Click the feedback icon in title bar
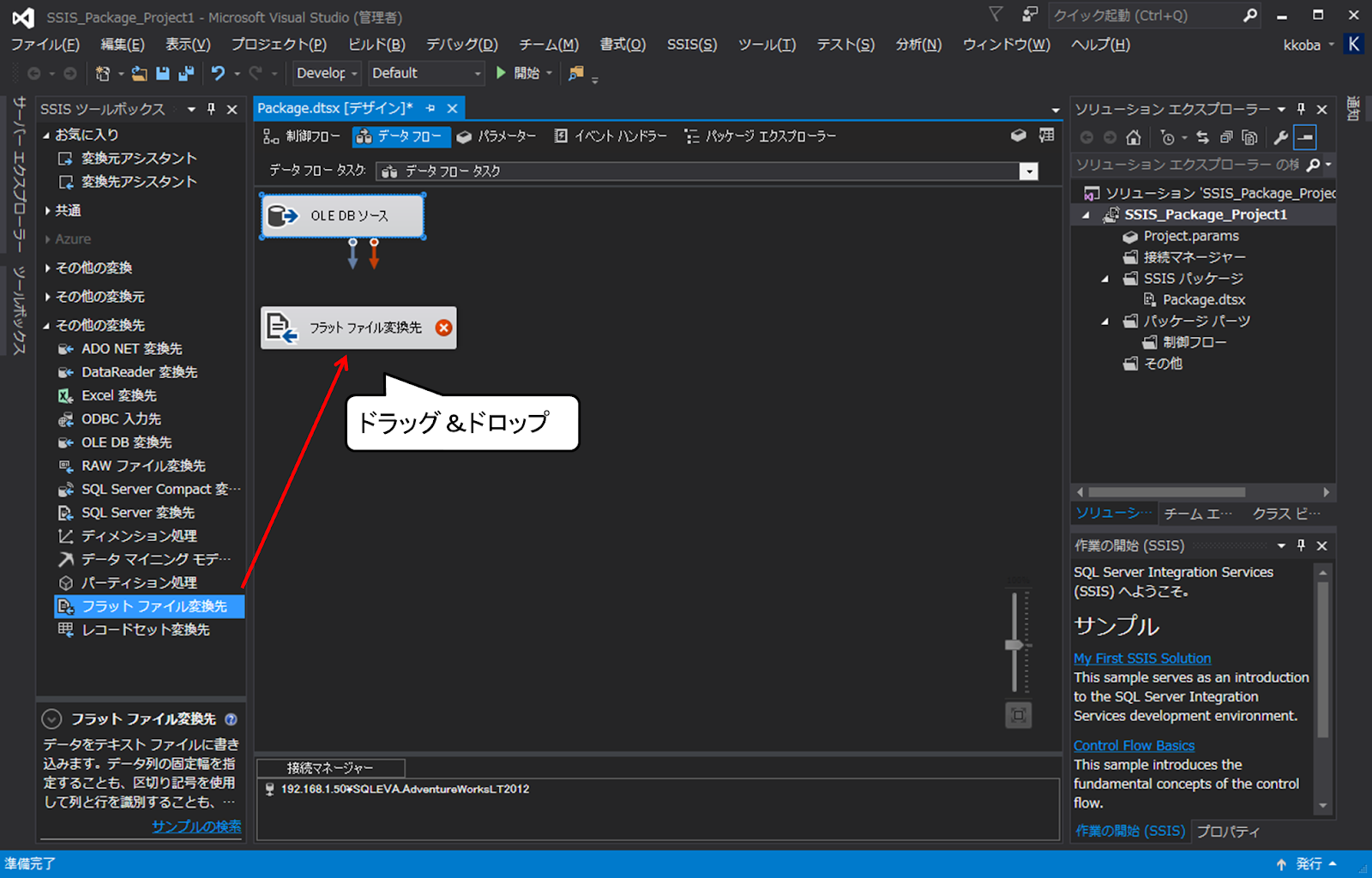Image resolution: width=1372 pixels, height=878 pixels. coord(1030,15)
